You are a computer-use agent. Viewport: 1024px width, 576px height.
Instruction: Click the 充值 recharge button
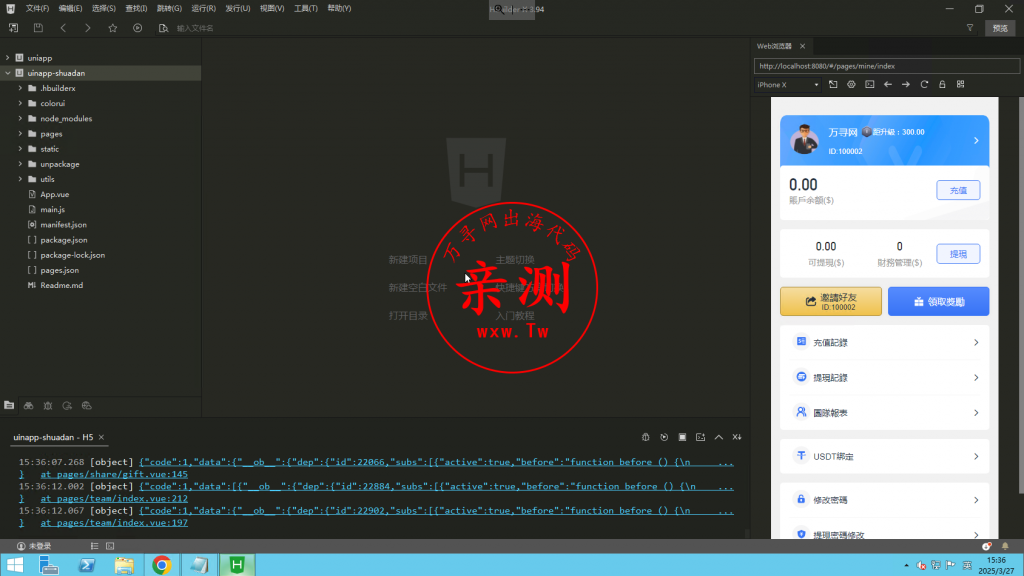pyautogui.click(x=959, y=189)
